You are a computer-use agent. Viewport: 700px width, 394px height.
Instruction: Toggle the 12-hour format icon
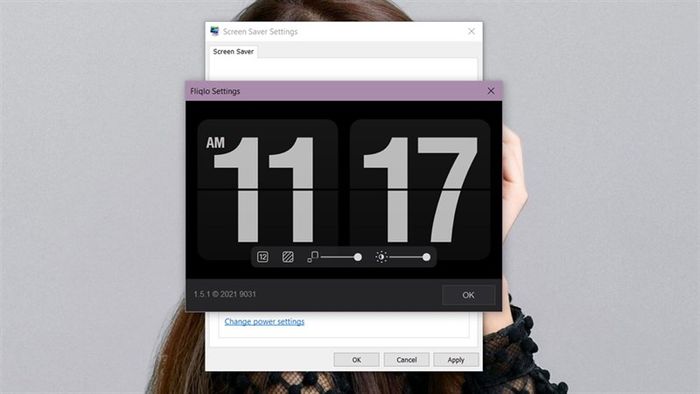[262, 257]
